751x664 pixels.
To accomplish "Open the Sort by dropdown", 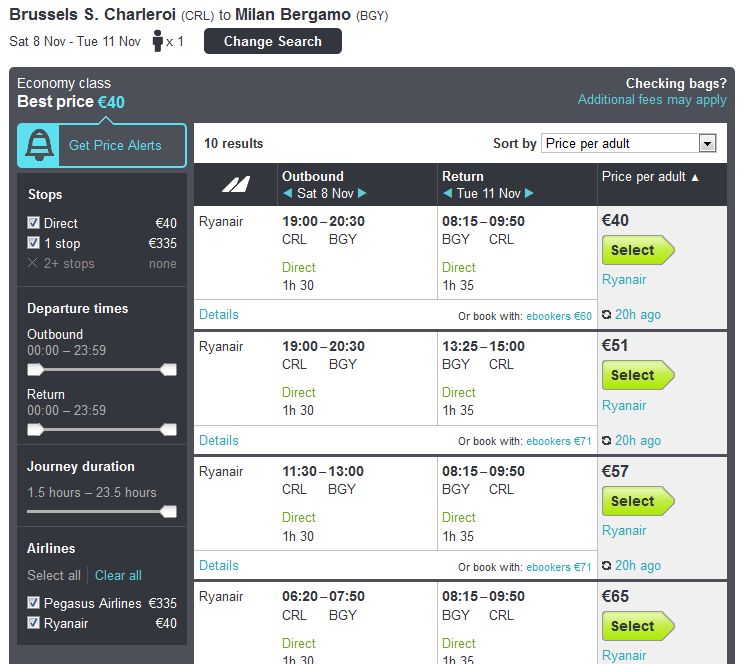I will tap(628, 144).
